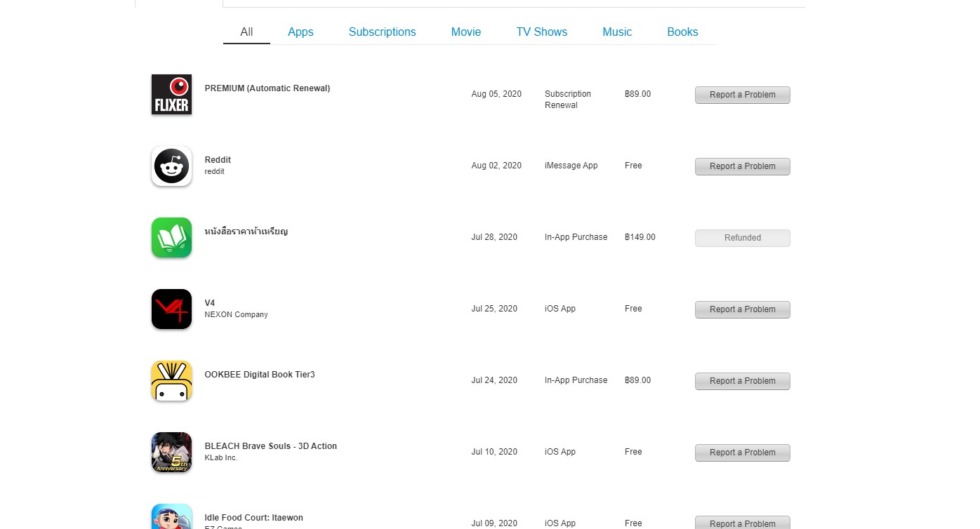Click the Aug 05, 2020 date

tap(496, 94)
